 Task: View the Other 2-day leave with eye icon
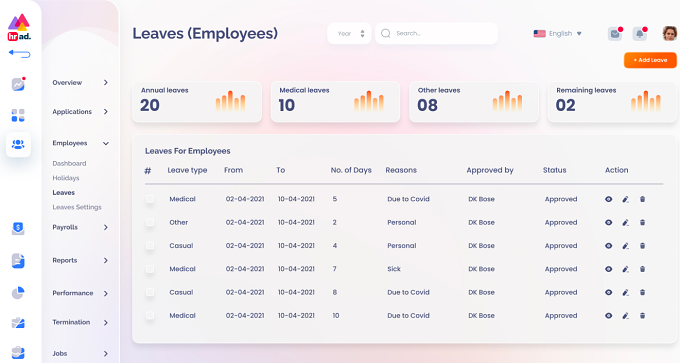tap(608, 222)
